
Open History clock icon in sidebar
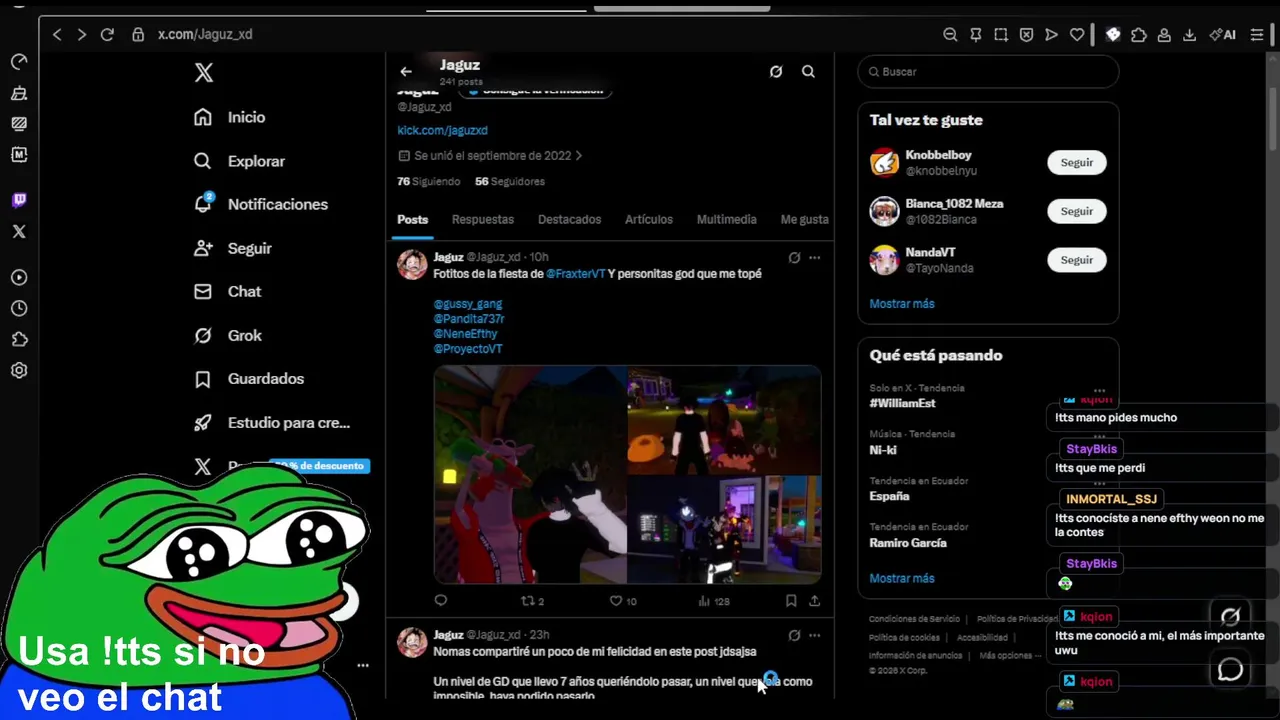[x=19, y=308]
